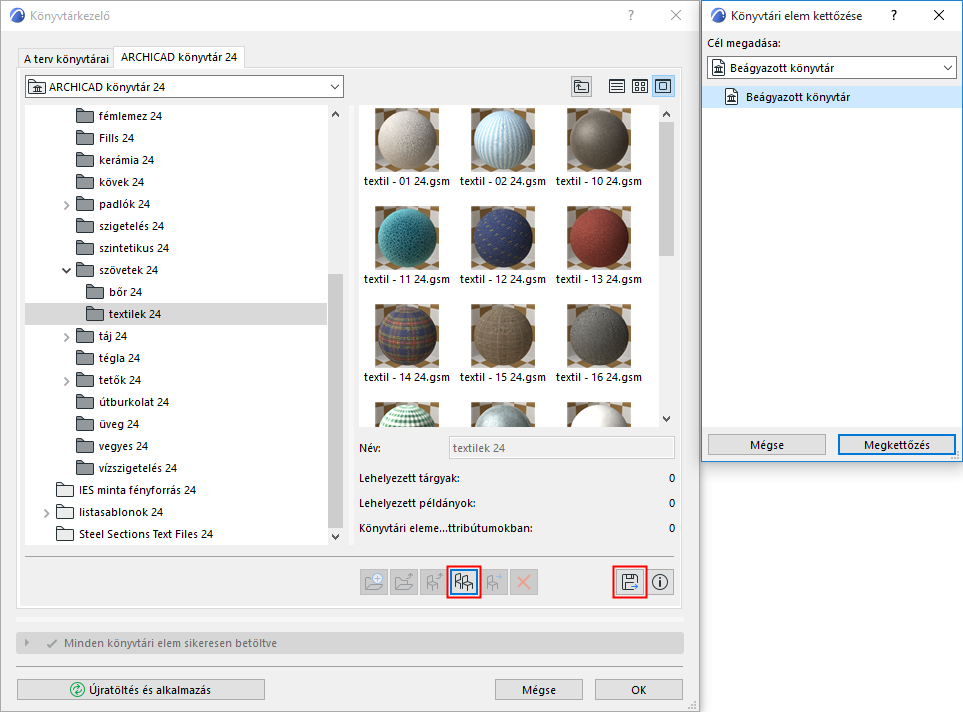Switch to ARCHICAD könyvtár 24 tab
Viewport: 963px width, 712px height.
coord(179,57)
